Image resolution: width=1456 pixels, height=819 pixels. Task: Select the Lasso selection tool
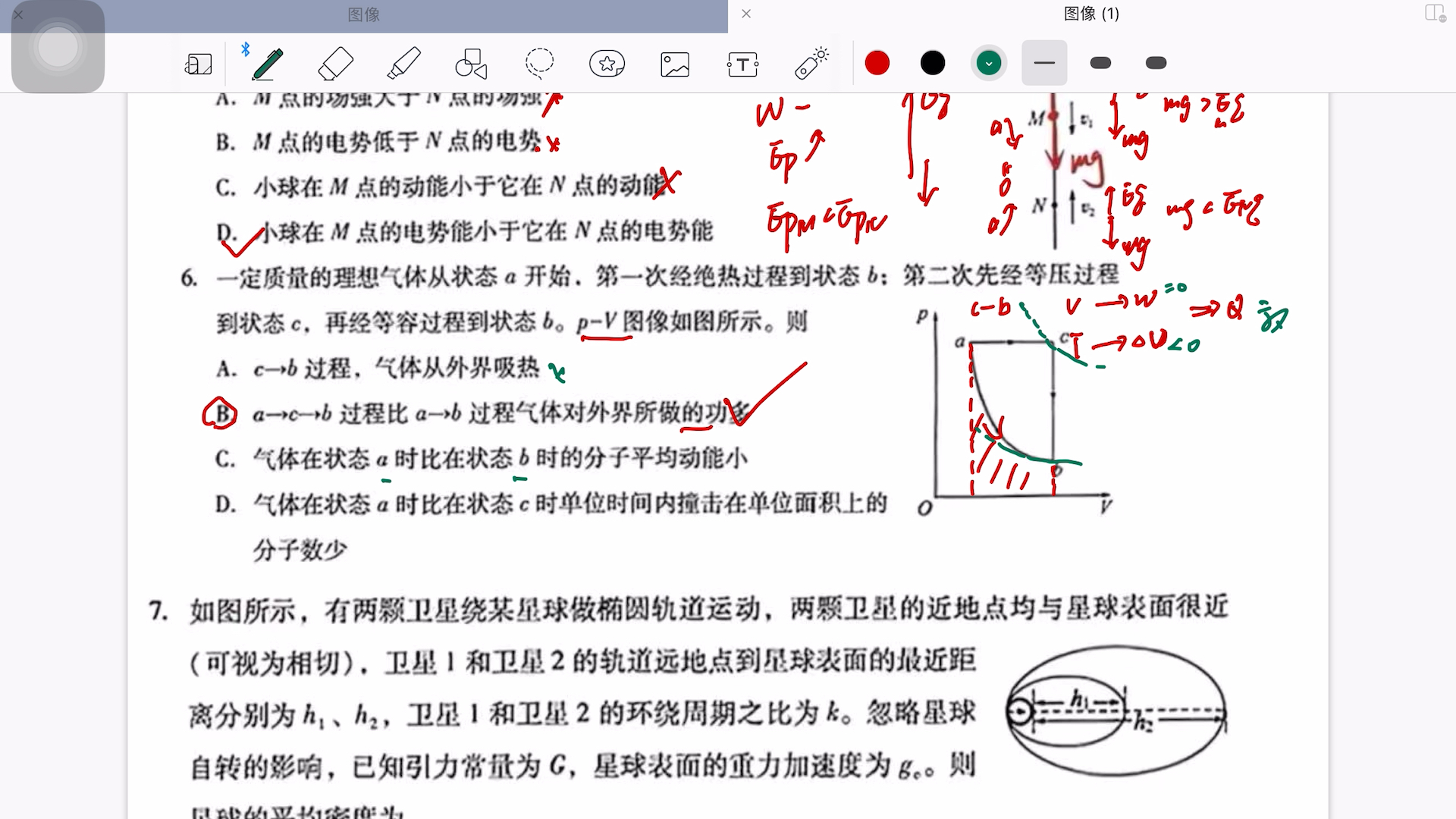click(x=539, y=64)
